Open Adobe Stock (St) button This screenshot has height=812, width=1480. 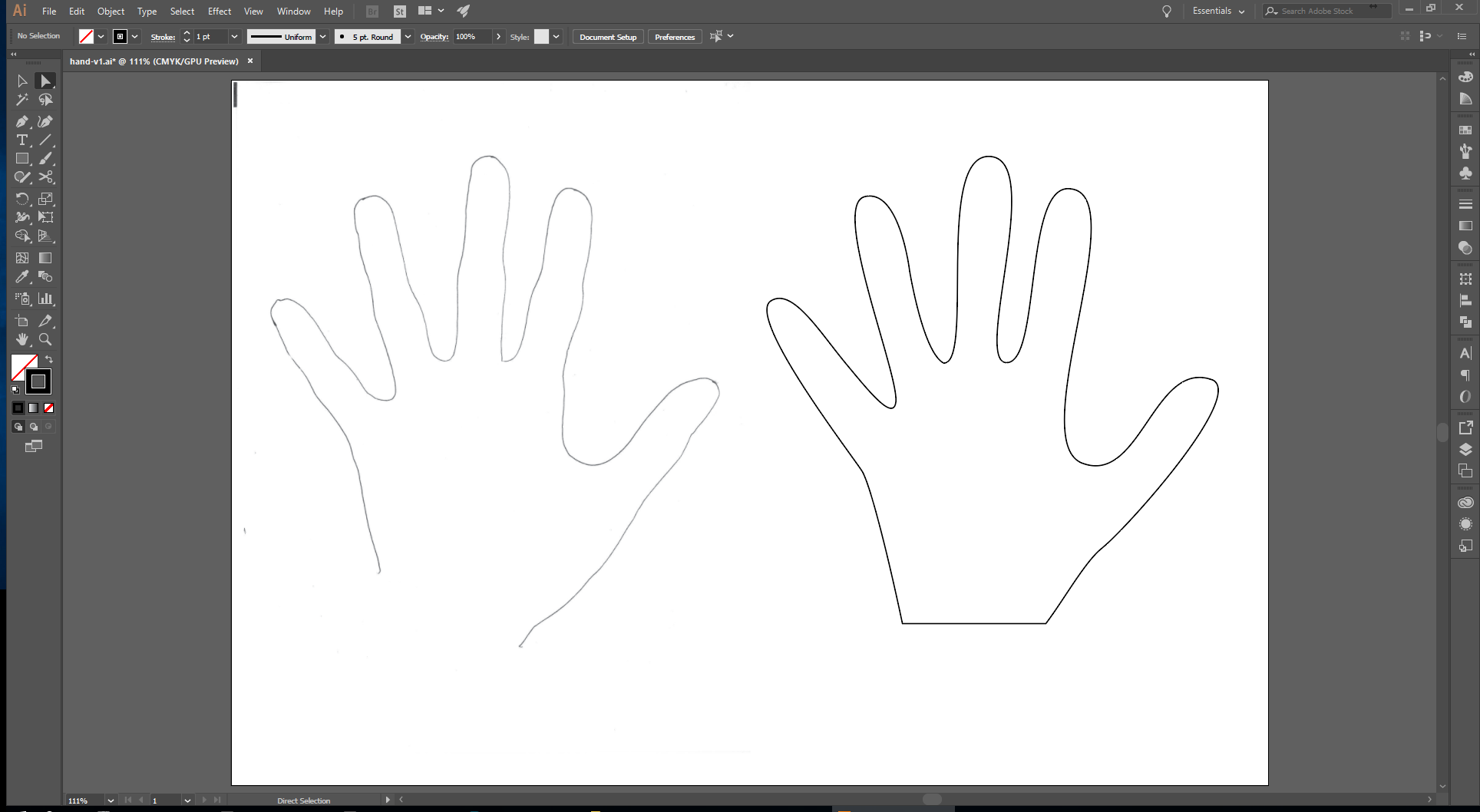click(x=400, y=12)
